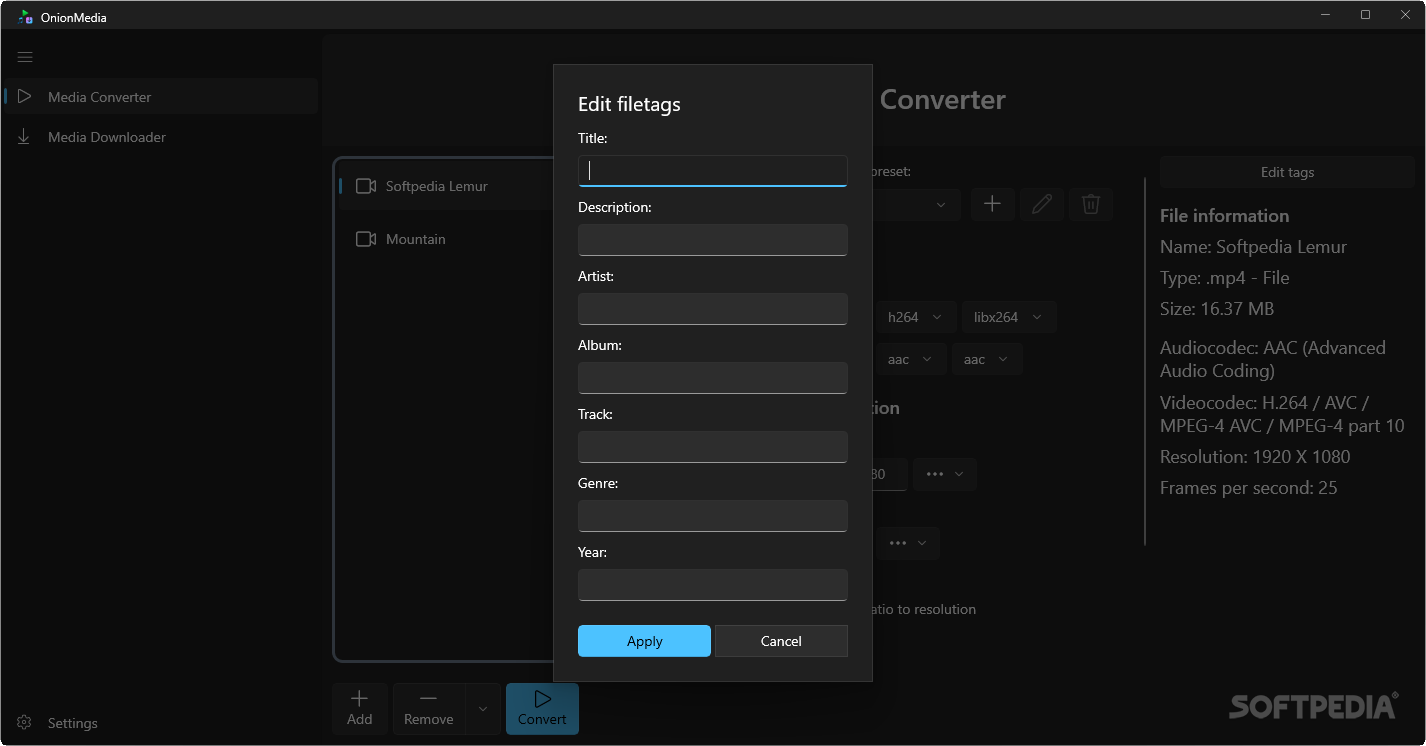Screen dimensions: 1426x746
Task: Click the 'Frames per second: 25' text
Action: [1249, 488]
